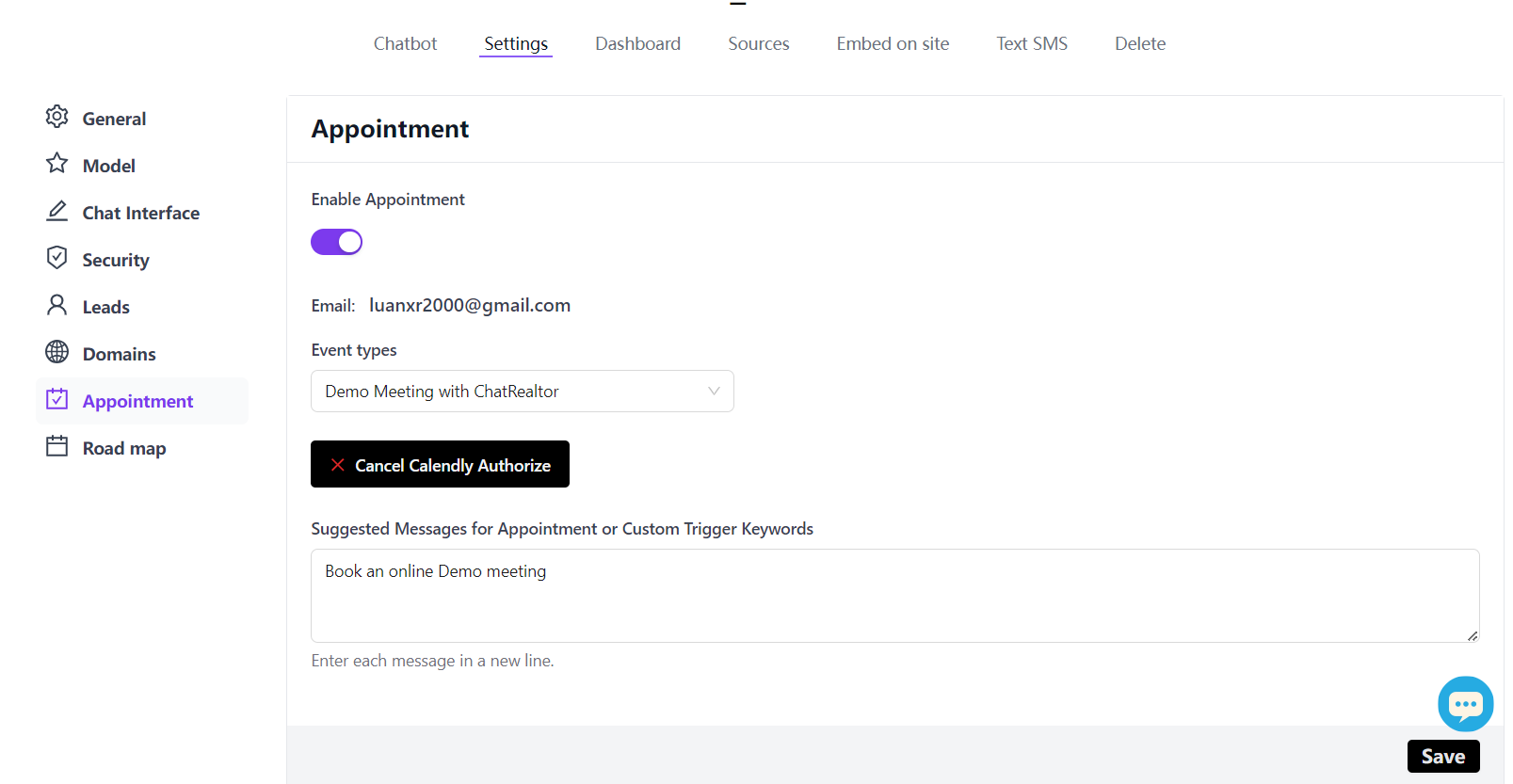The height and width of the screenshot is (784, 1513).
Task: Disable the Enable Appointment toggle
Action: click(x=336, y=242)
